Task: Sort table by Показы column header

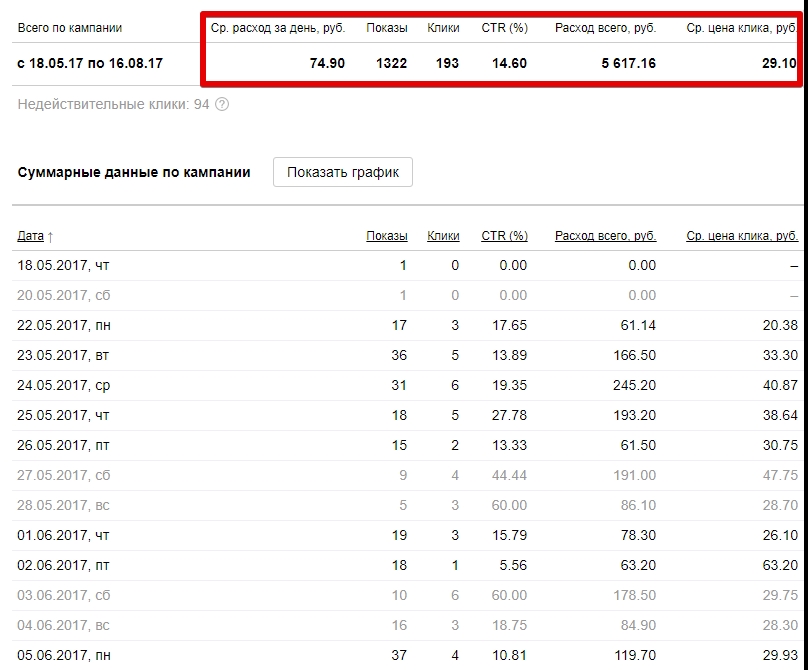Action: coord(386,236)
